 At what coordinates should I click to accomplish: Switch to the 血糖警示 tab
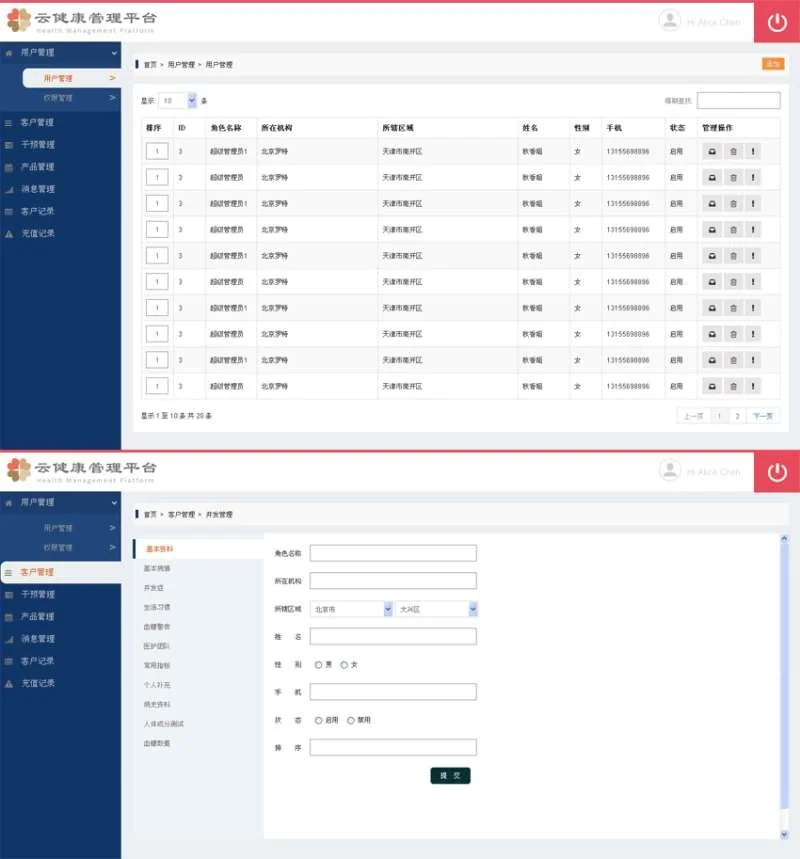pyautogui.click(x=156, y=627)
